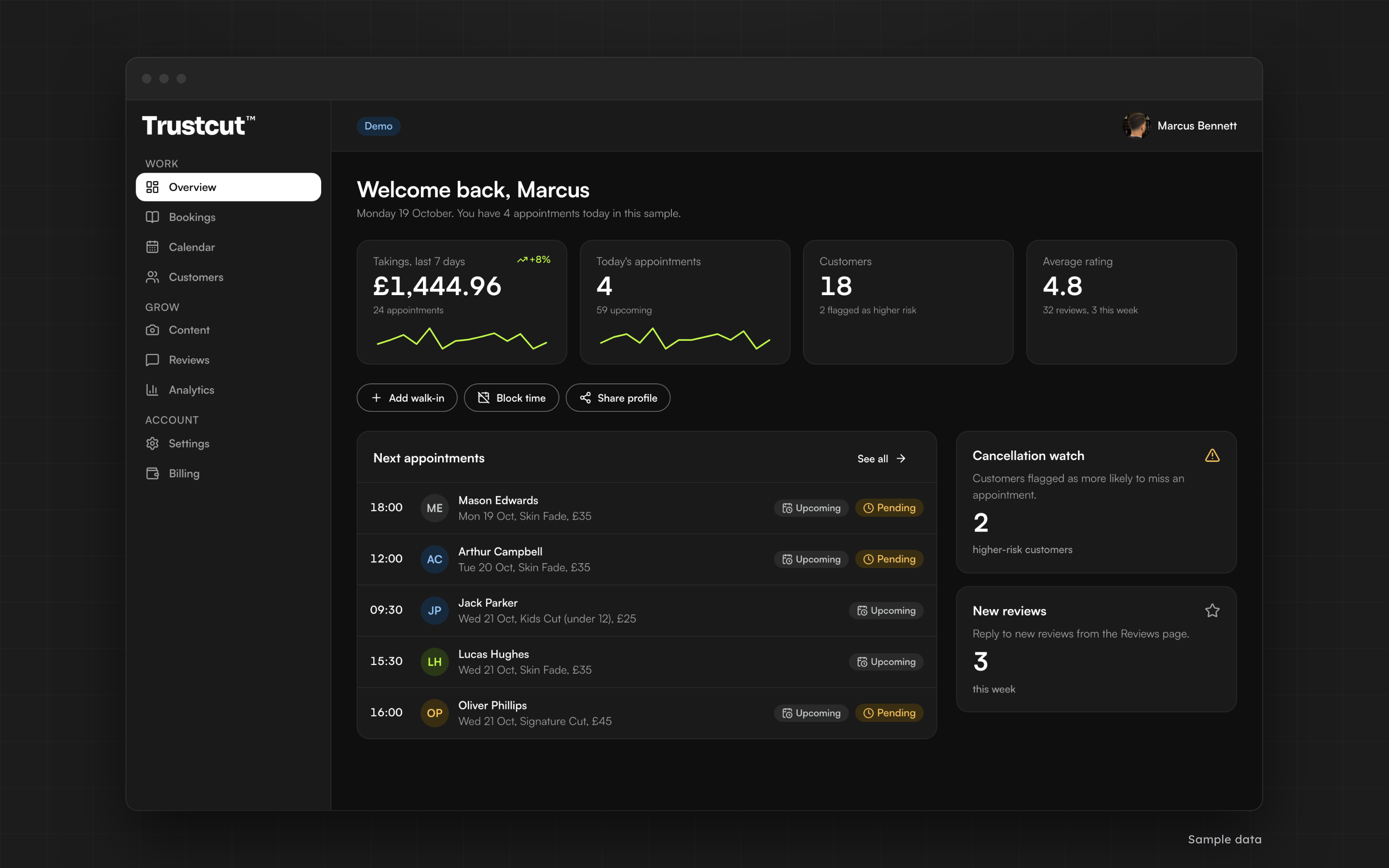The width and height of the screenshot is (1389, 868).
Task: Click the Demo badge
Action: coord(379,126)
